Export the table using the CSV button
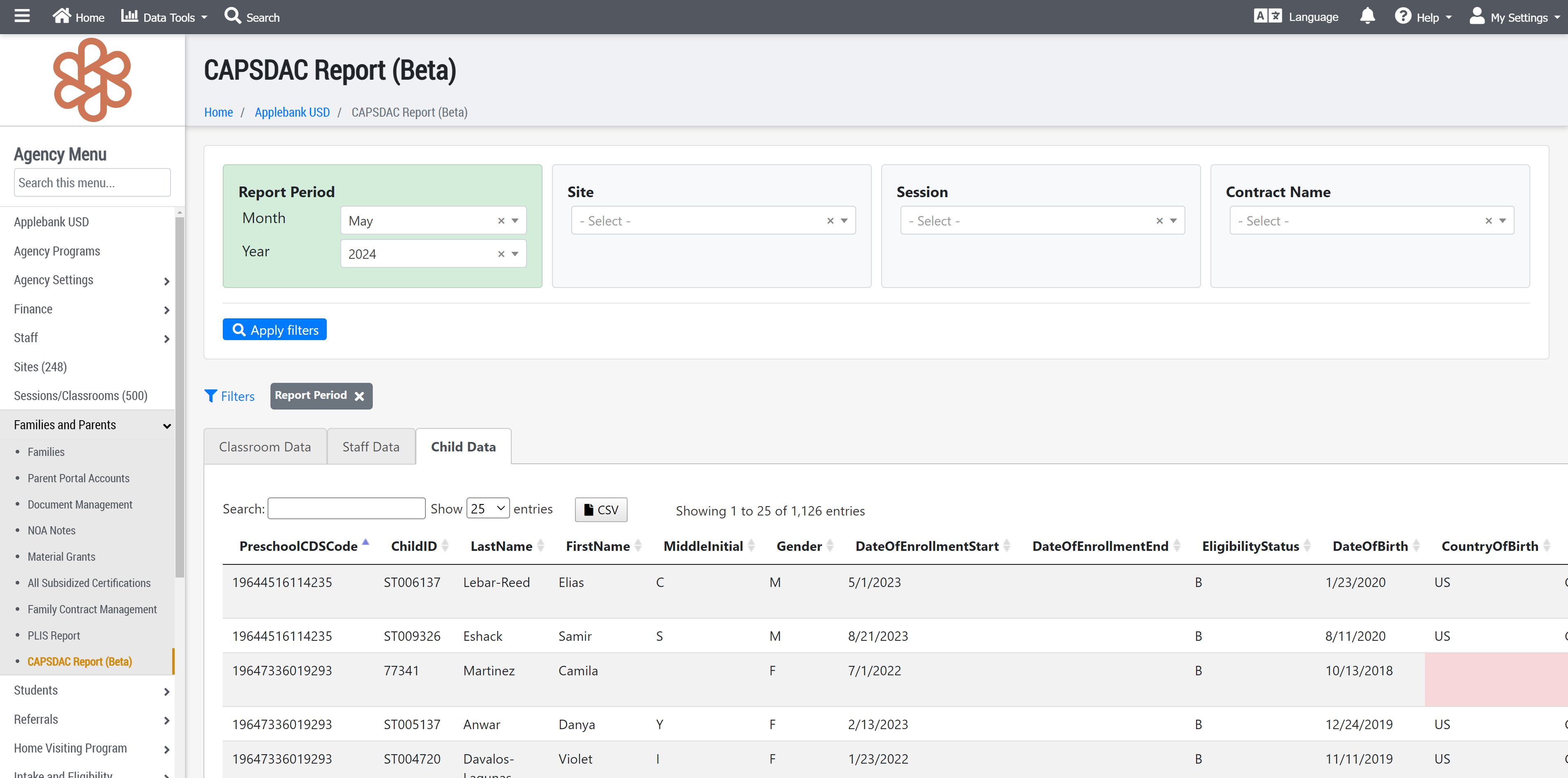 point(601,510)
